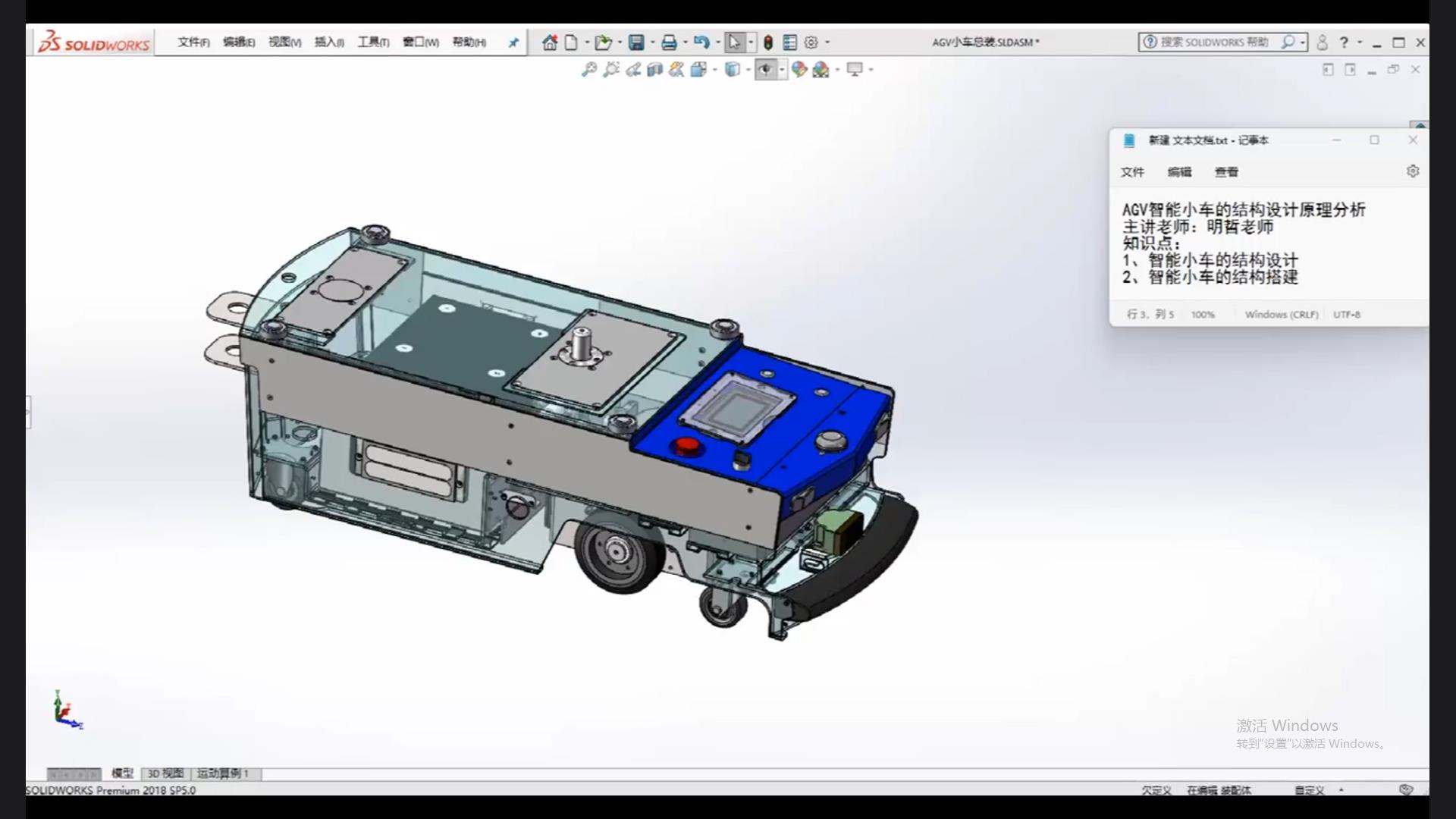Viewport: 1456px width, 819px height.
Task: Click the Help question mark icon
Action: click(x=1344, y=42)
